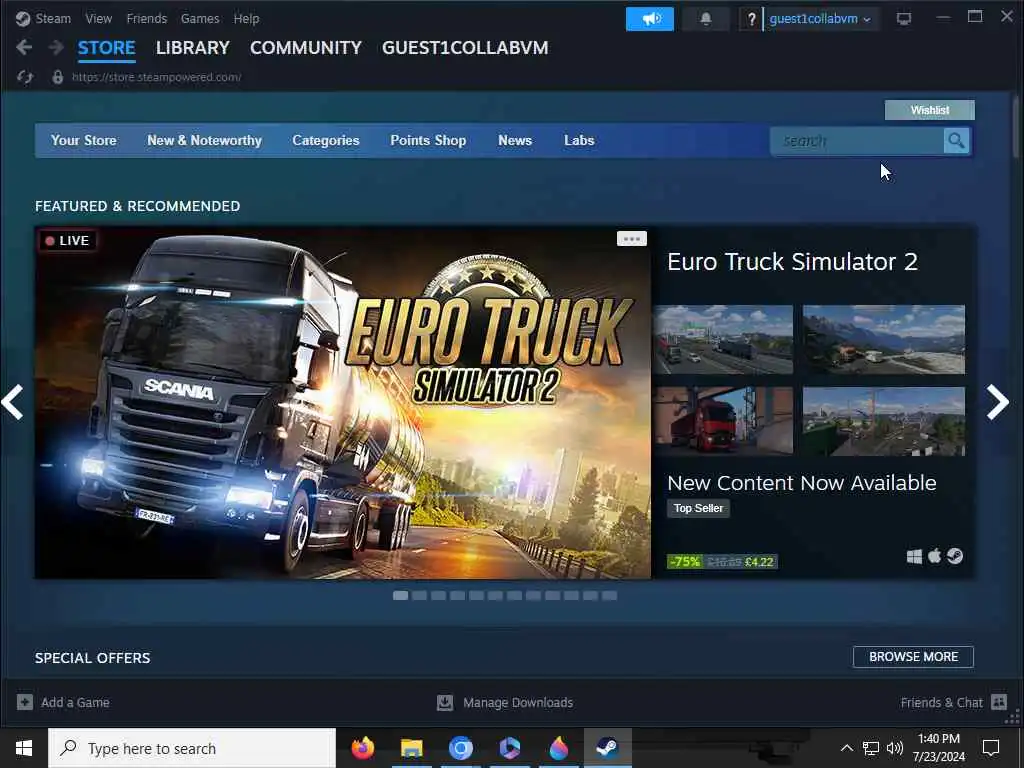Image resolution: width=1024 pixels, height=768 pixels.
Task: Click the Add a Game plus icon
Action: coord(25,702)
